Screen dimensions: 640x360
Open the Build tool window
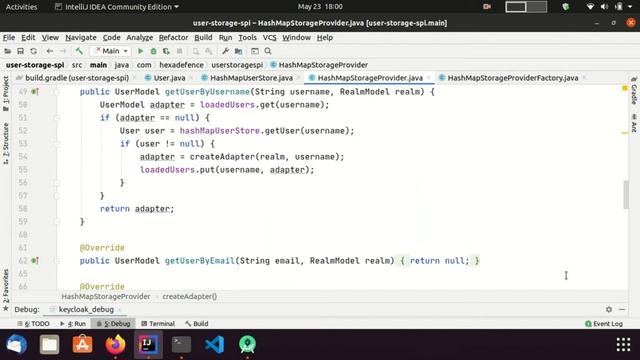[x=197, y=324]
